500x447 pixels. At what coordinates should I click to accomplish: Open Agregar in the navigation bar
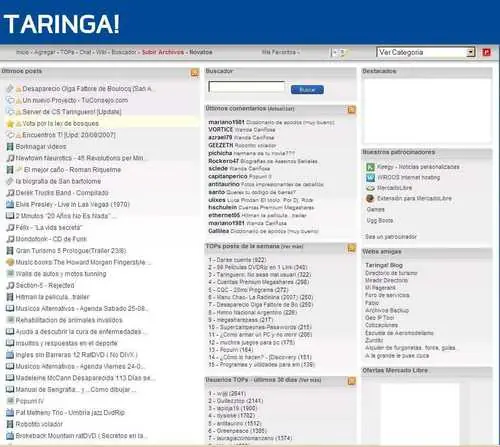tap(46, 52)
